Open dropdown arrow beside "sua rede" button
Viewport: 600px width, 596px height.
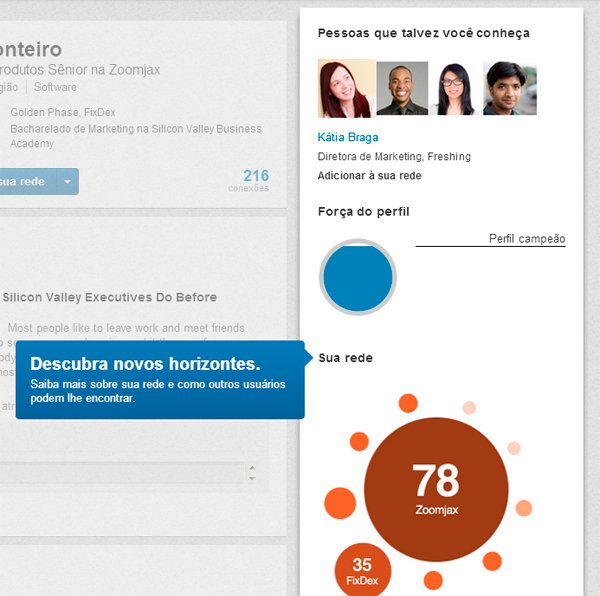(x=67, y=182)
